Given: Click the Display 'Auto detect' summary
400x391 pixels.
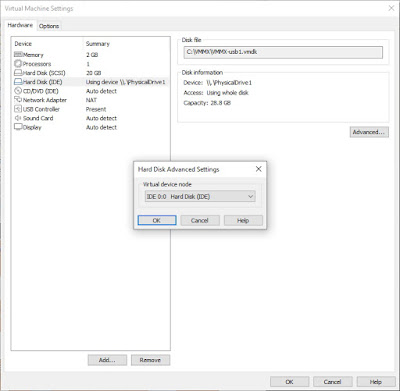Looking at the screenshot, I should click(x=101, y=127).
